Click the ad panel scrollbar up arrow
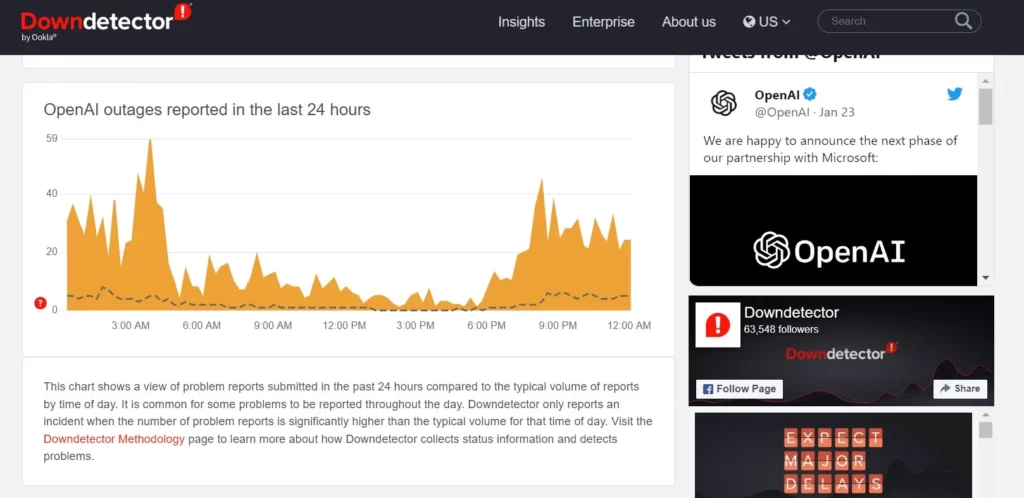 click(x=985, y=415)
